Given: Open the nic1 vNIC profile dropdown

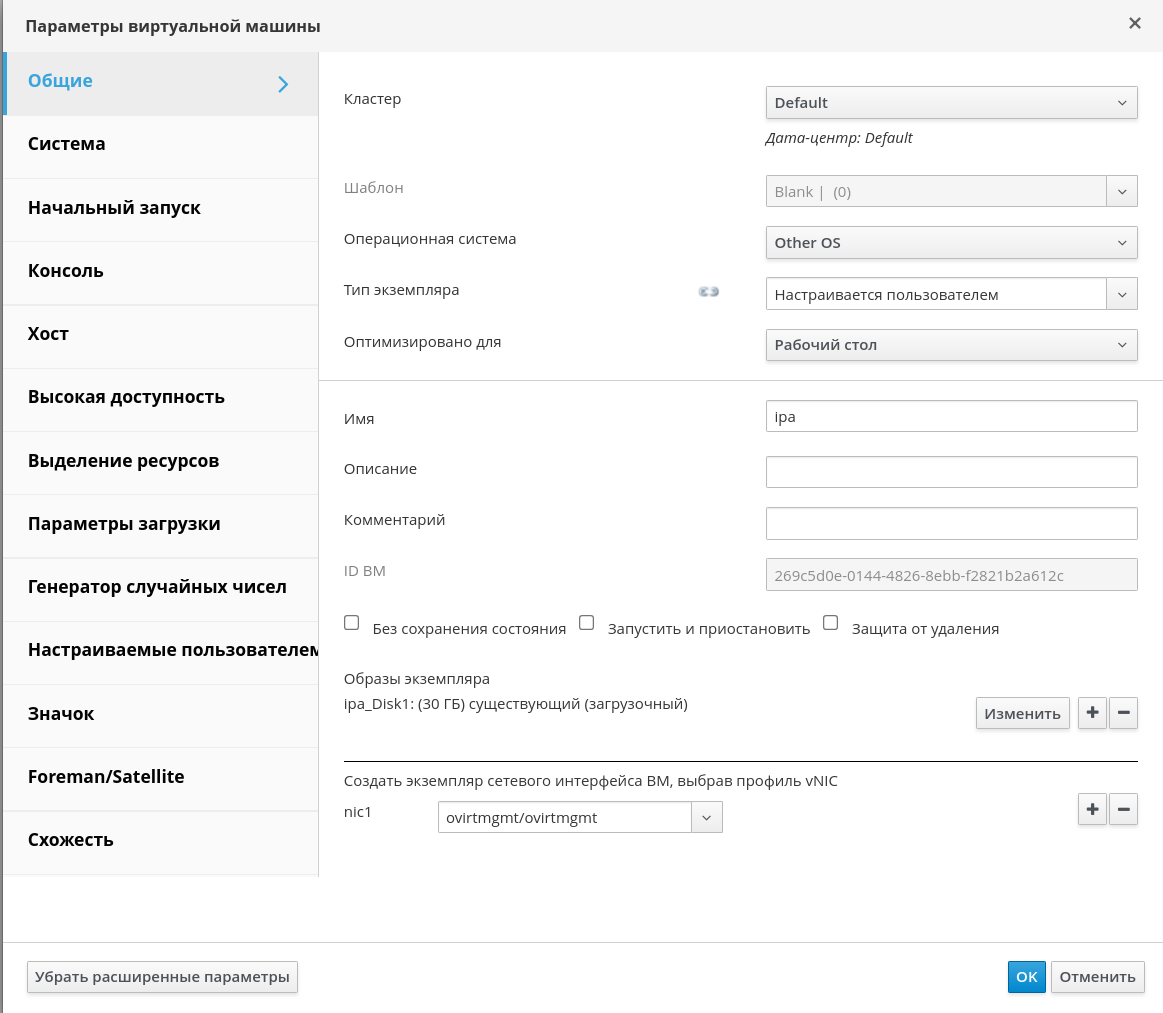Looking at the screenshot, I should pyautogui.click(x=580, y=818).
